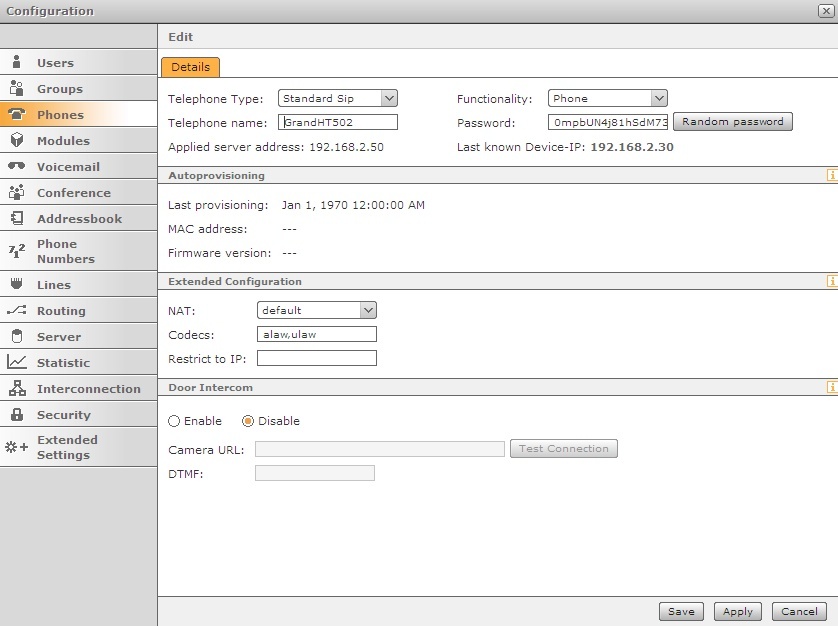Click the Apply button
Viewport: 838px width, 626px height.
pos(738,611)
